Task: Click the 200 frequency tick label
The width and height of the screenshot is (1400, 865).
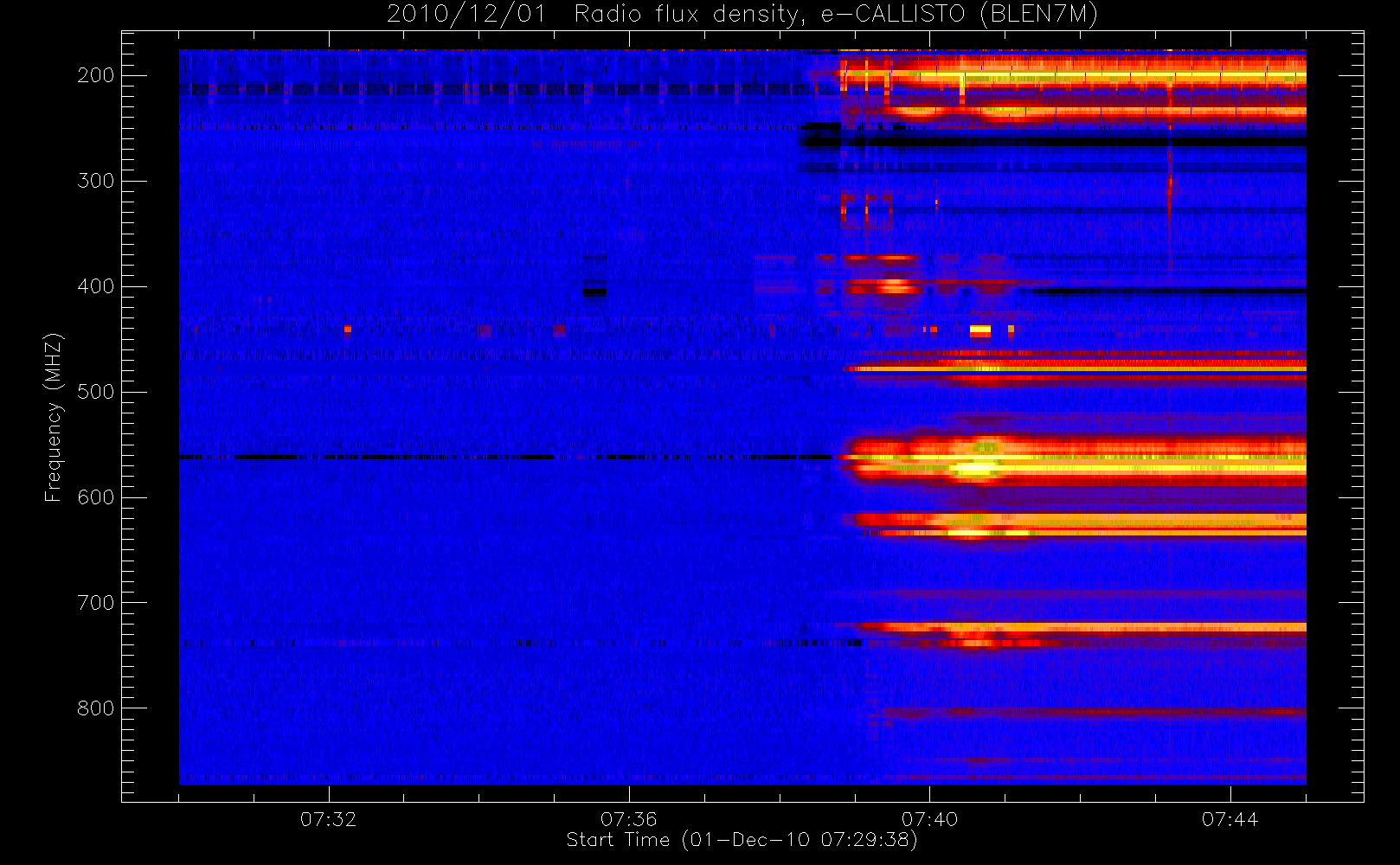Action: (x=95, y=75)
